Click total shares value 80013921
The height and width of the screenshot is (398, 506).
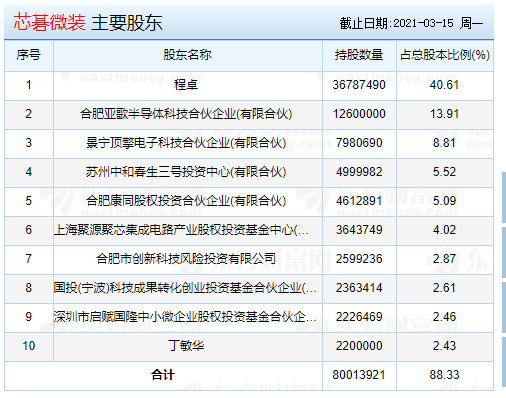(359, 375)
